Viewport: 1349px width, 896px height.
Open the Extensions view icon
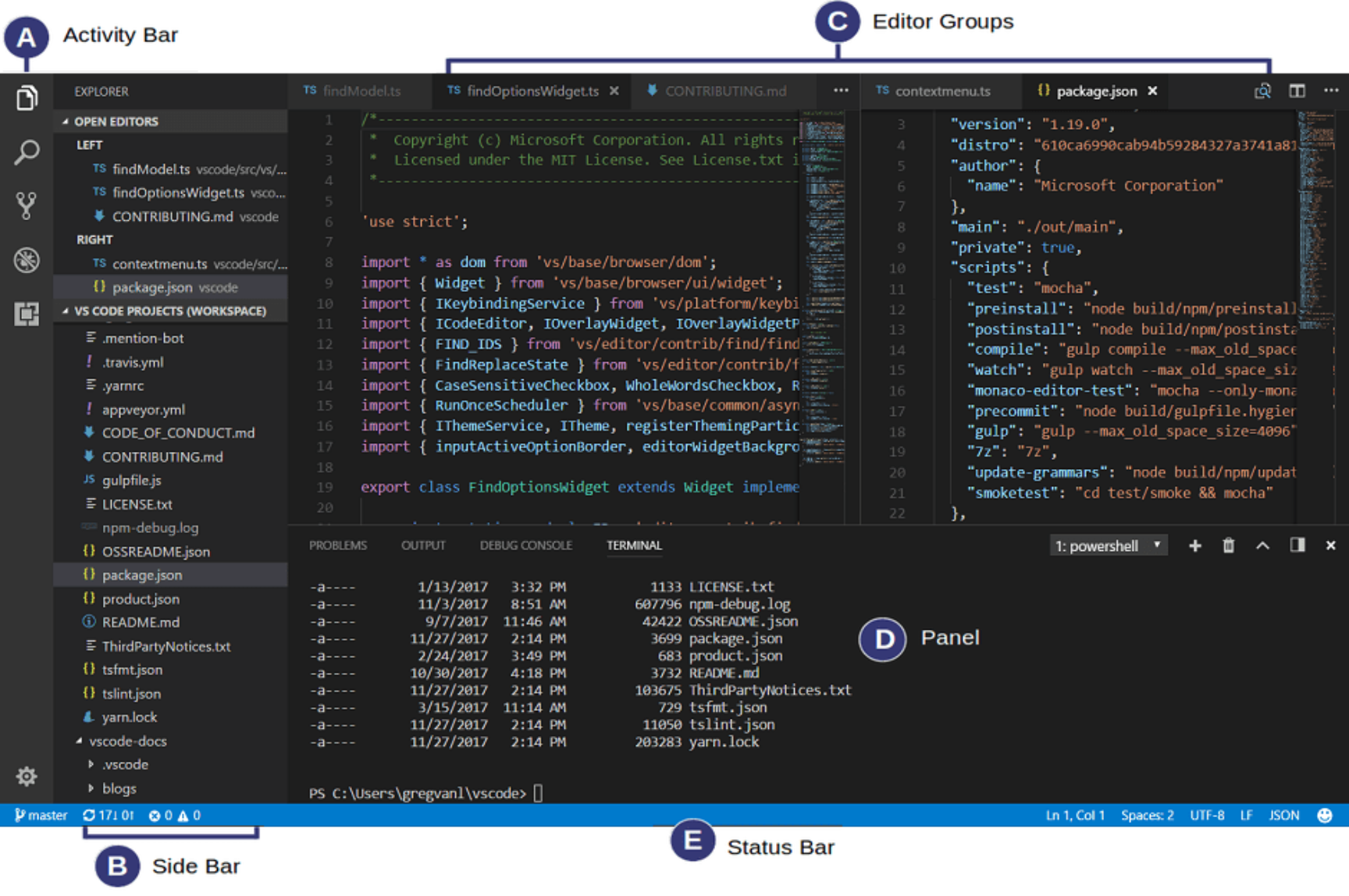click(27, 314)
